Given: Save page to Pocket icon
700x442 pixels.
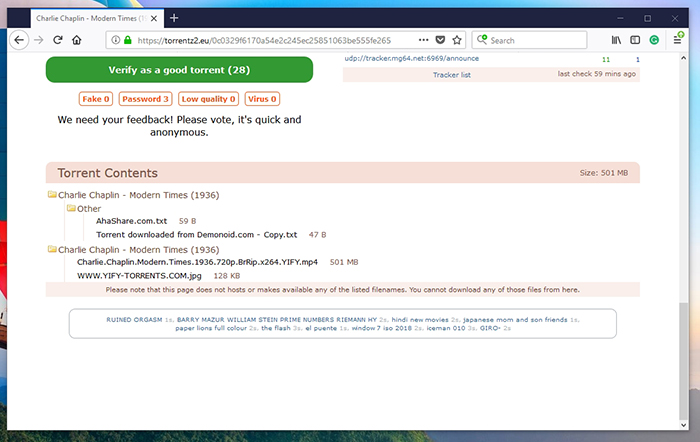Looking at the screenshot, I should pos(440,40).
